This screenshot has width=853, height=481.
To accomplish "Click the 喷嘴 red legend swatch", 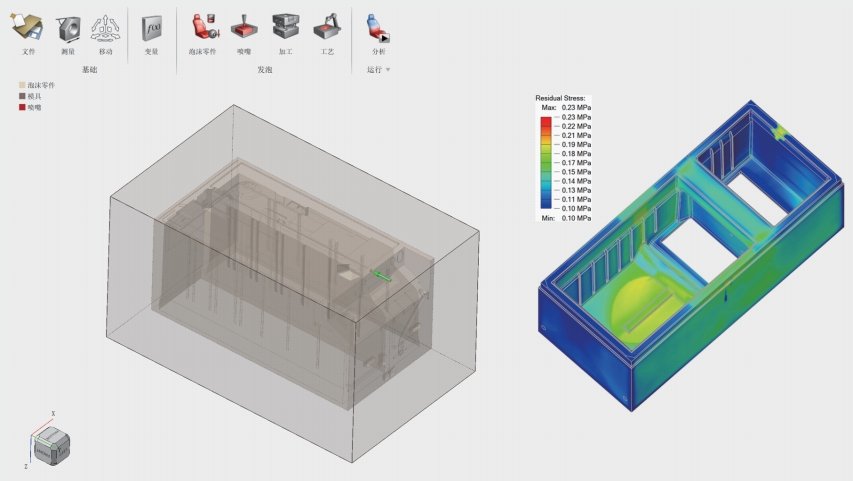I will (x=22, y=107).
